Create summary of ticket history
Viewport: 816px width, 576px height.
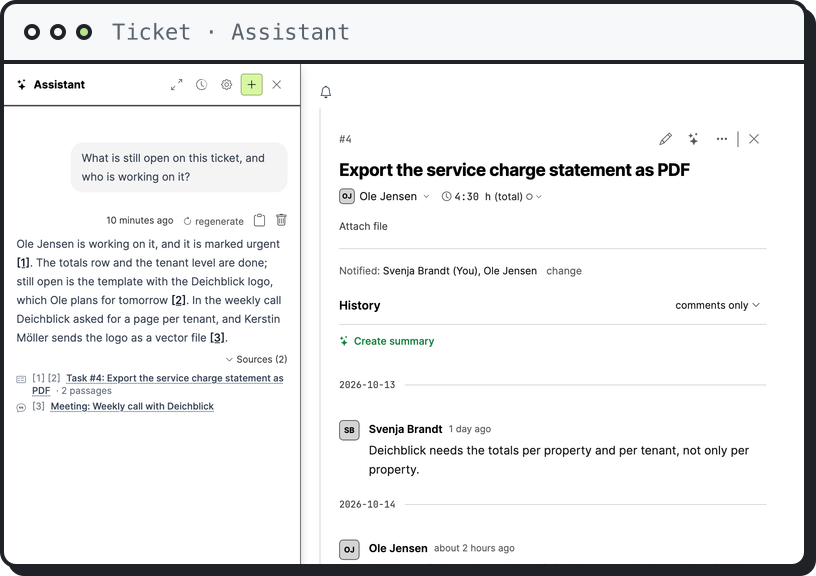(387, 341)
